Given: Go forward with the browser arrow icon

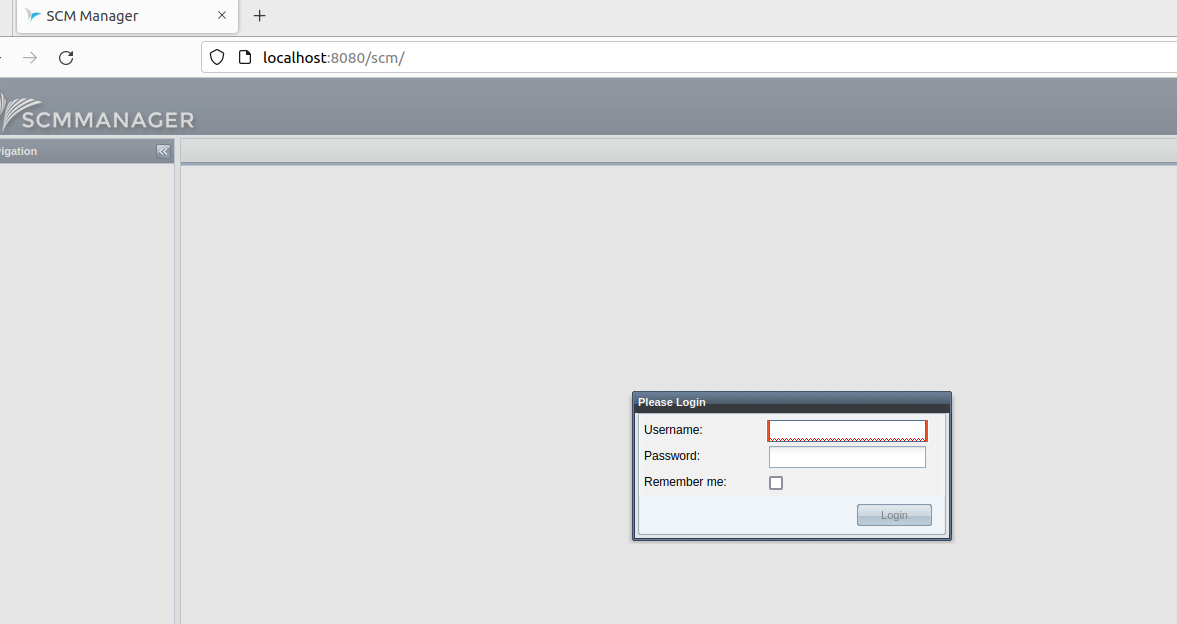Looking at the screenshot, I should tap(30, 58).
